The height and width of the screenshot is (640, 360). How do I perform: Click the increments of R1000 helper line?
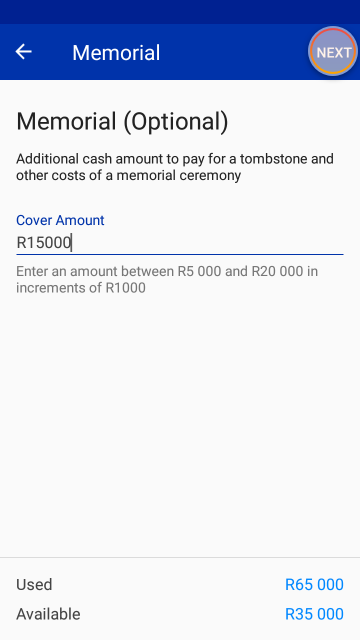[x=81, y=288]
